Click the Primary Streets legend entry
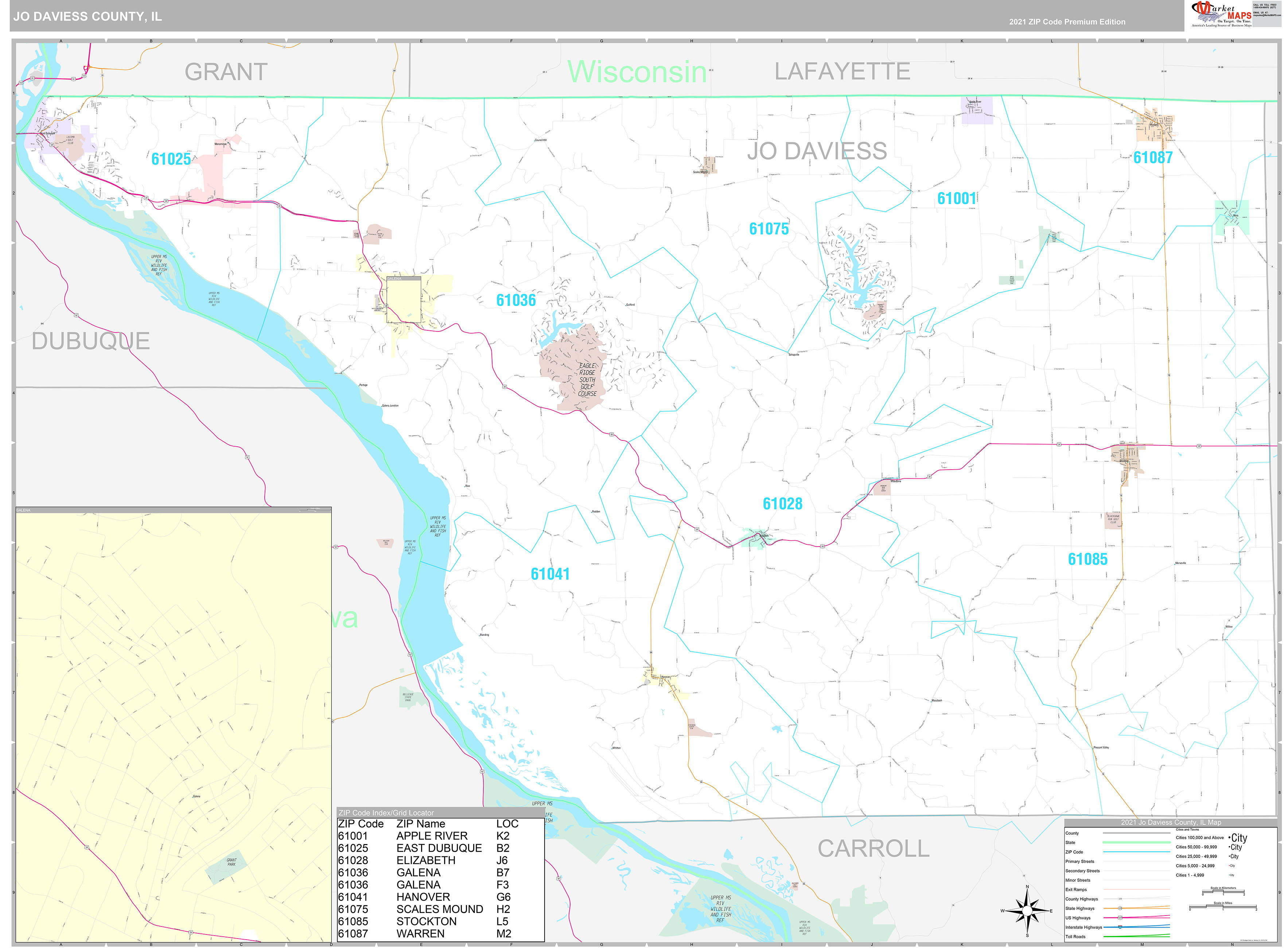 tap(1080, 861)
